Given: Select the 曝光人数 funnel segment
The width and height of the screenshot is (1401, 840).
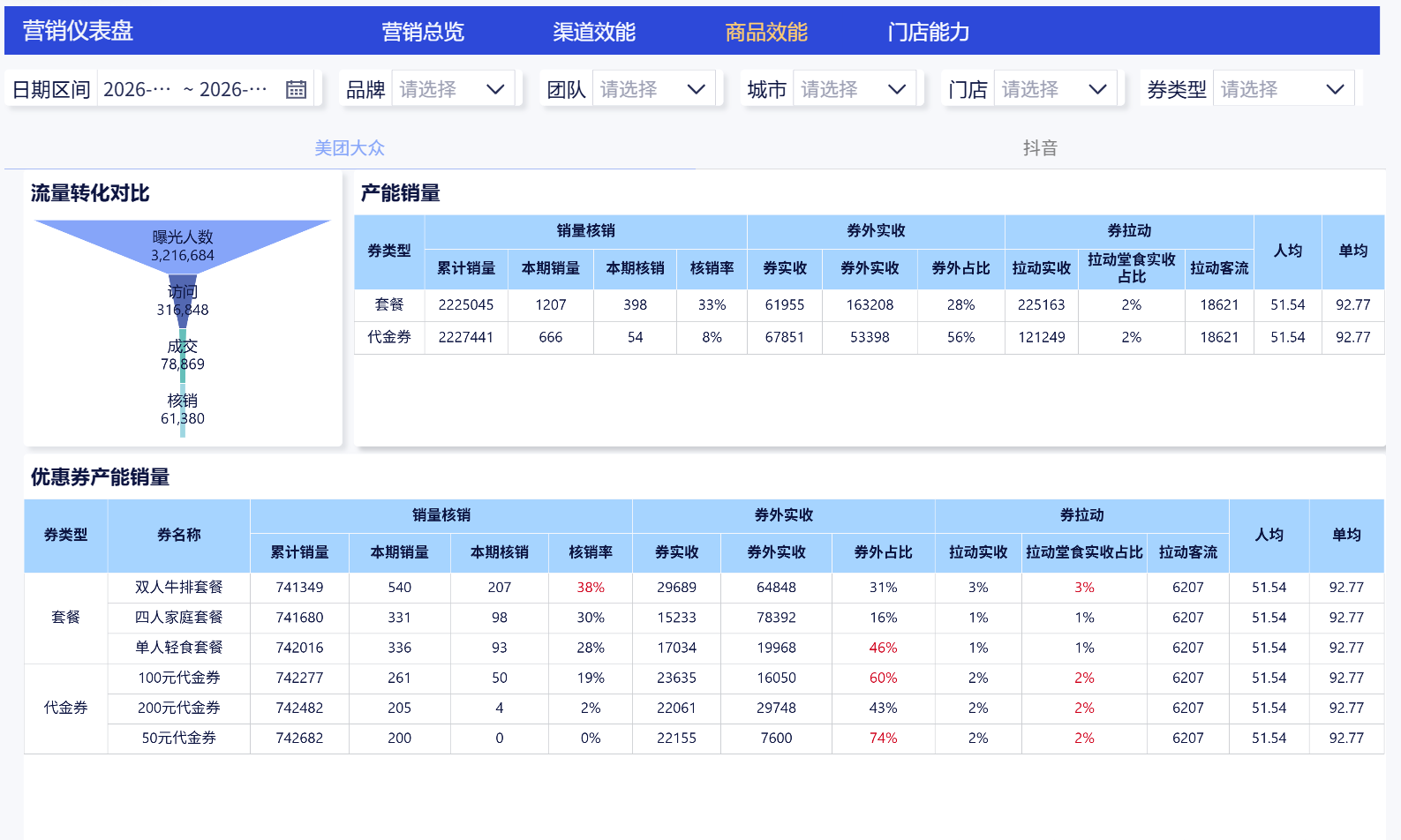Looking at the screenshot, I should coord(182,245).
